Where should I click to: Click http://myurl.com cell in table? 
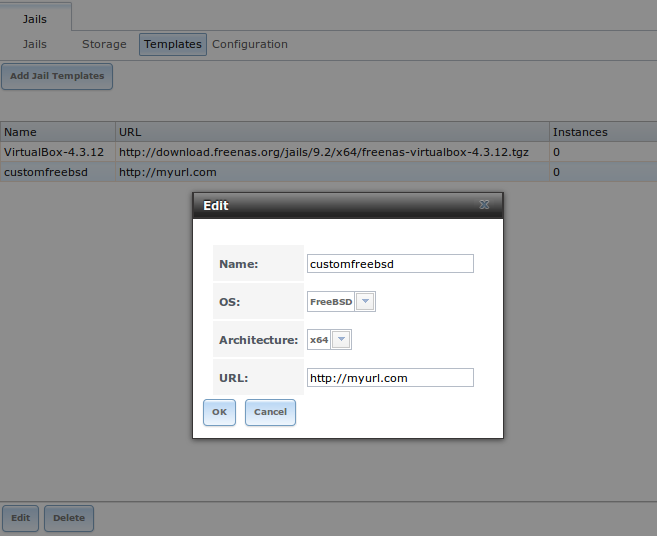(x=332, y=172)
